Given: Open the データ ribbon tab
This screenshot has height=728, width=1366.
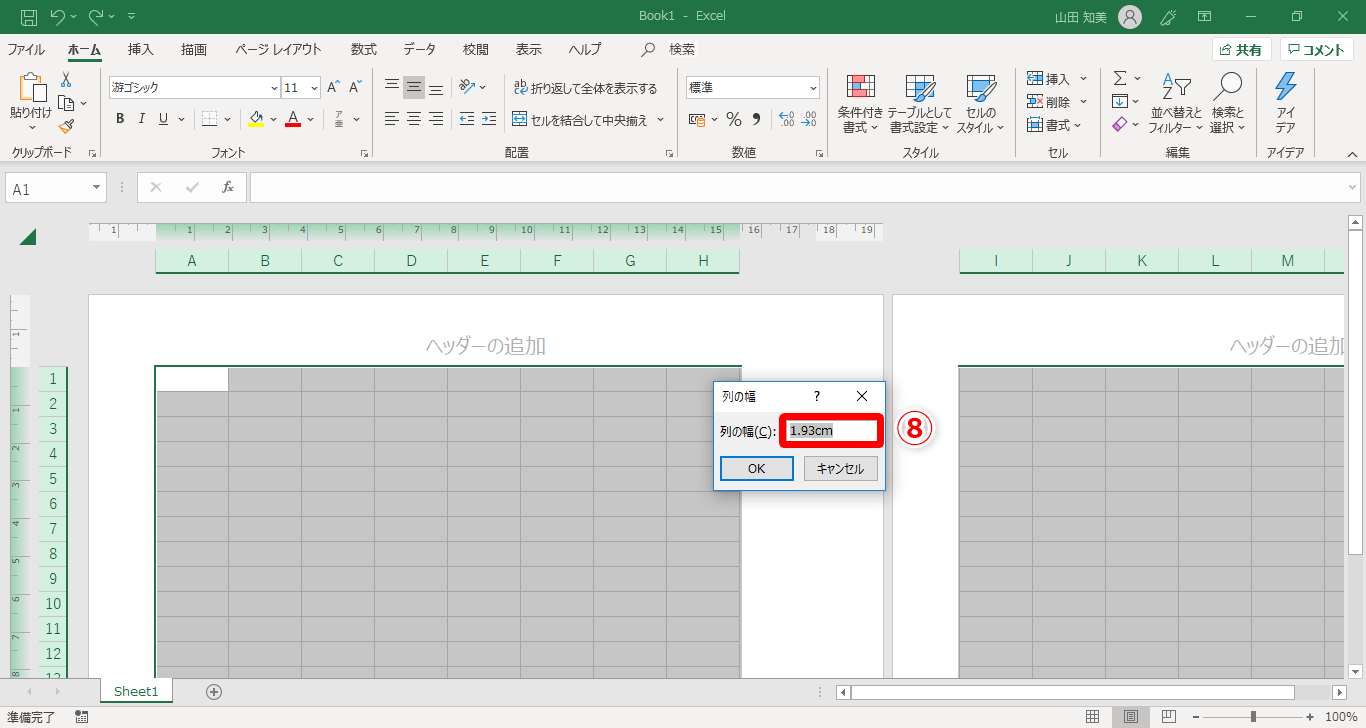Looking at the screenshot, I should [x=420, y=49].
